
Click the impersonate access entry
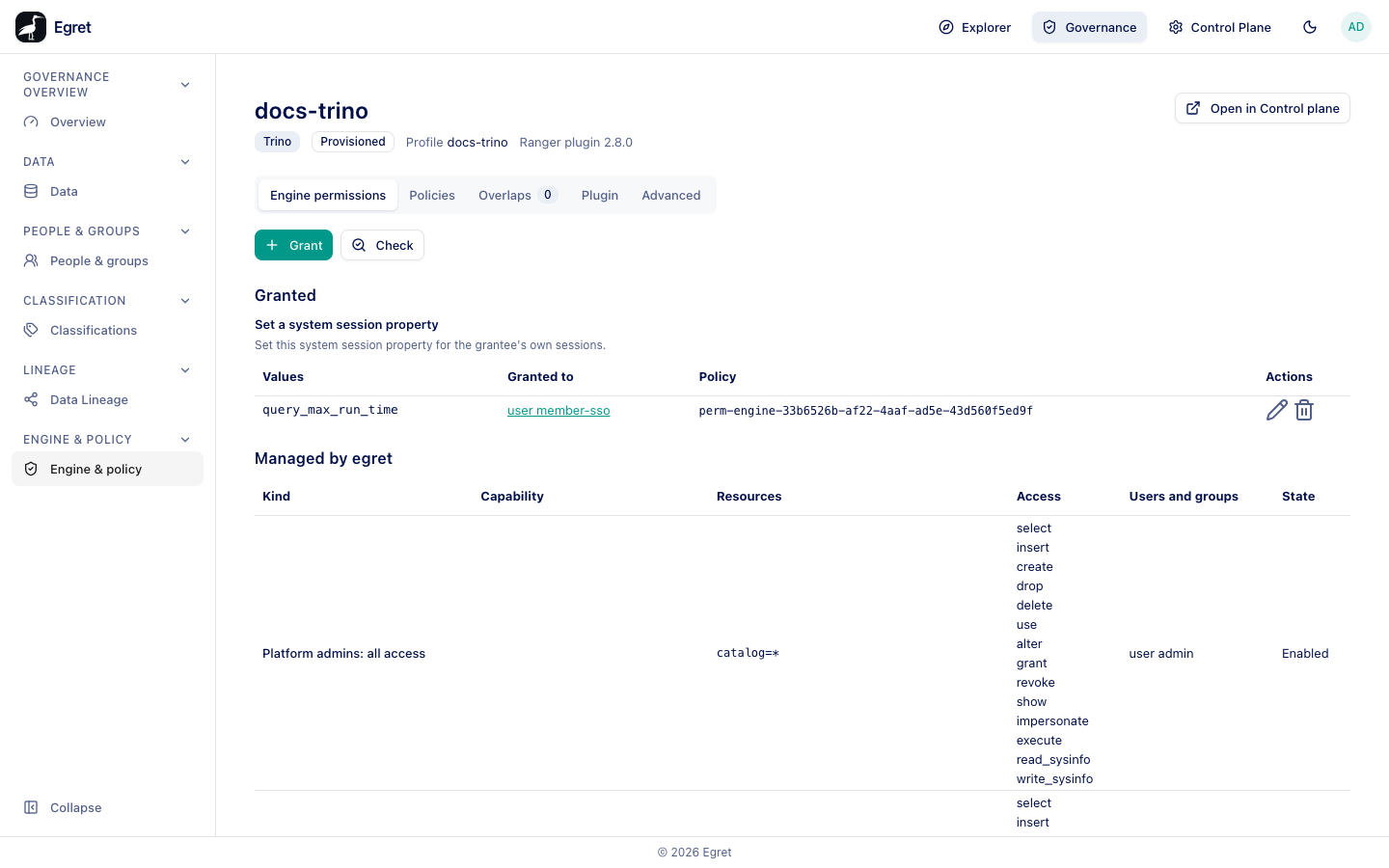coord(1052,721)
